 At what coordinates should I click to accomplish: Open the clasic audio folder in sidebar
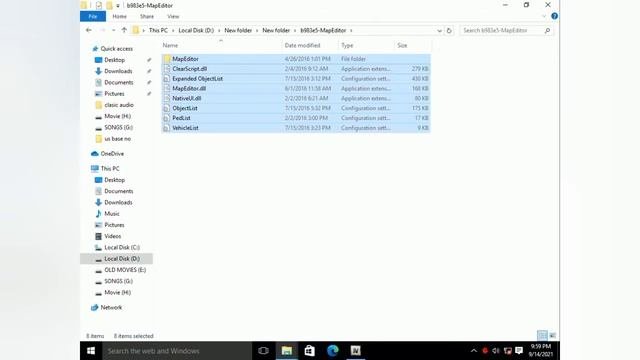[x=119, y=105]
